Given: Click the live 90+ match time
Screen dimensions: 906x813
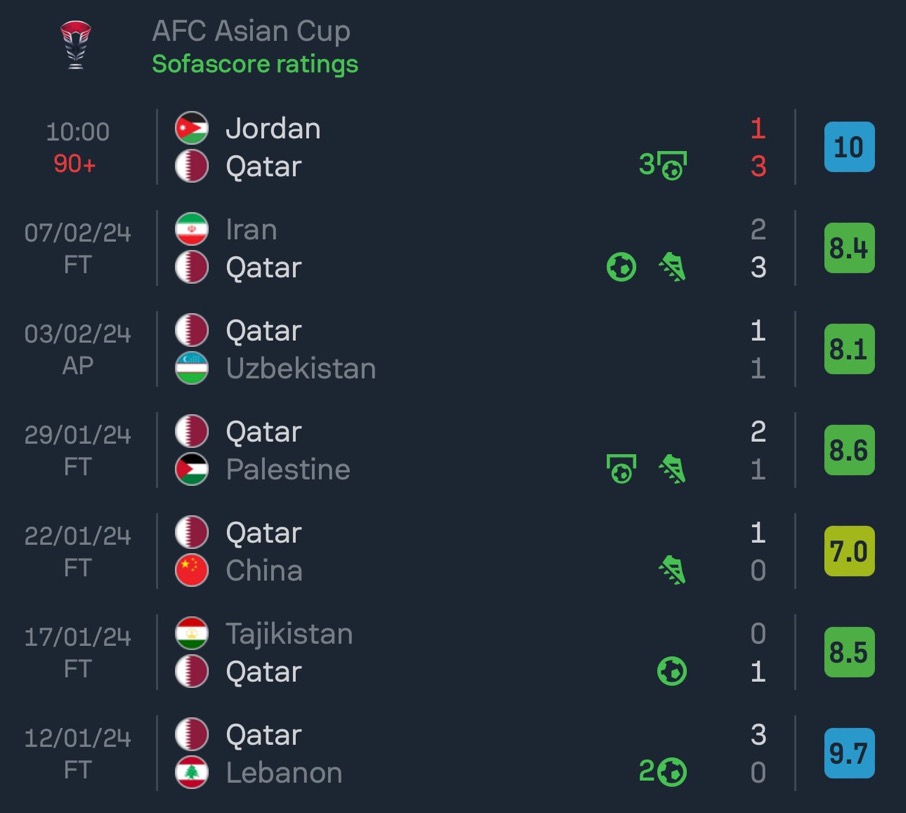Looking at the screenshot, I should tap(75, 164).
